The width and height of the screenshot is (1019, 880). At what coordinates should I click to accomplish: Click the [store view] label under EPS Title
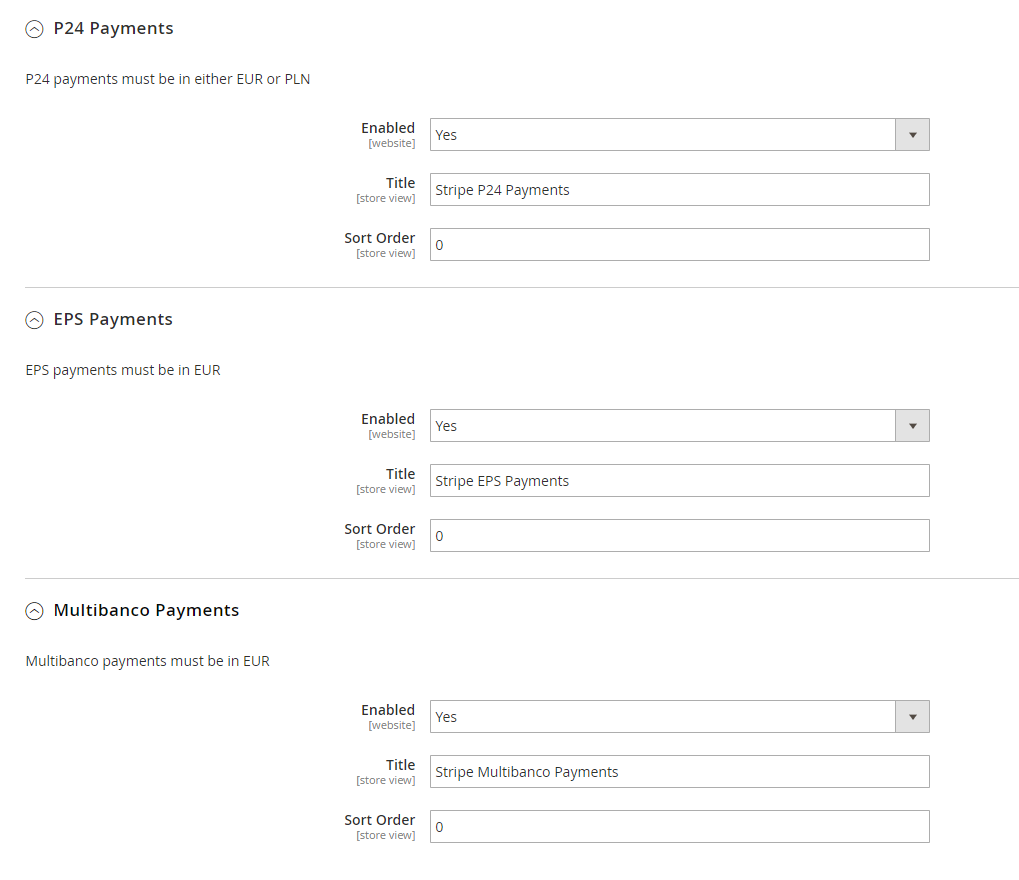pos(386,489)
